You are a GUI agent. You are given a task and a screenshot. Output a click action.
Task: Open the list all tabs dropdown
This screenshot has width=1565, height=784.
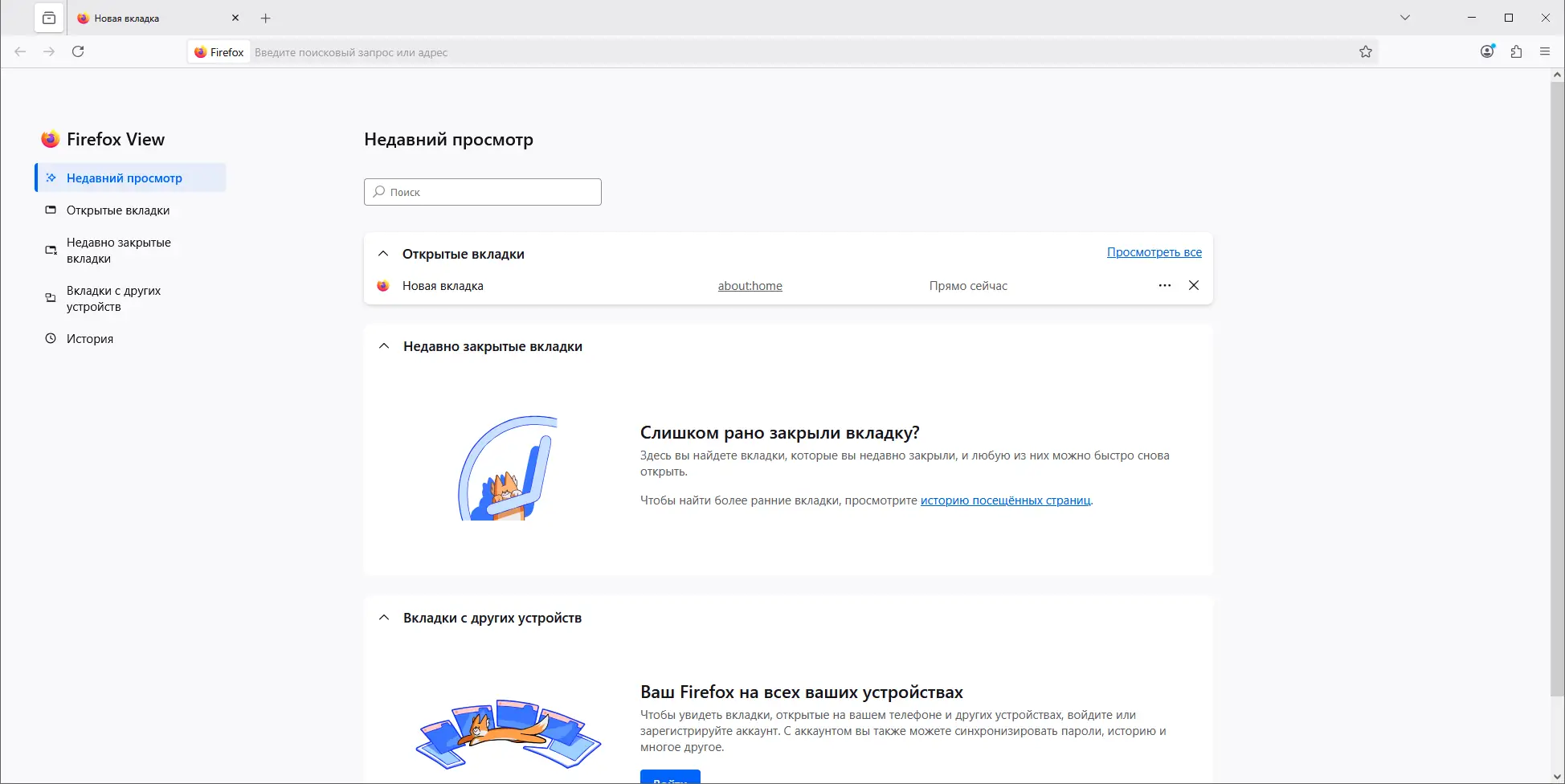[x=1405, y=18]
